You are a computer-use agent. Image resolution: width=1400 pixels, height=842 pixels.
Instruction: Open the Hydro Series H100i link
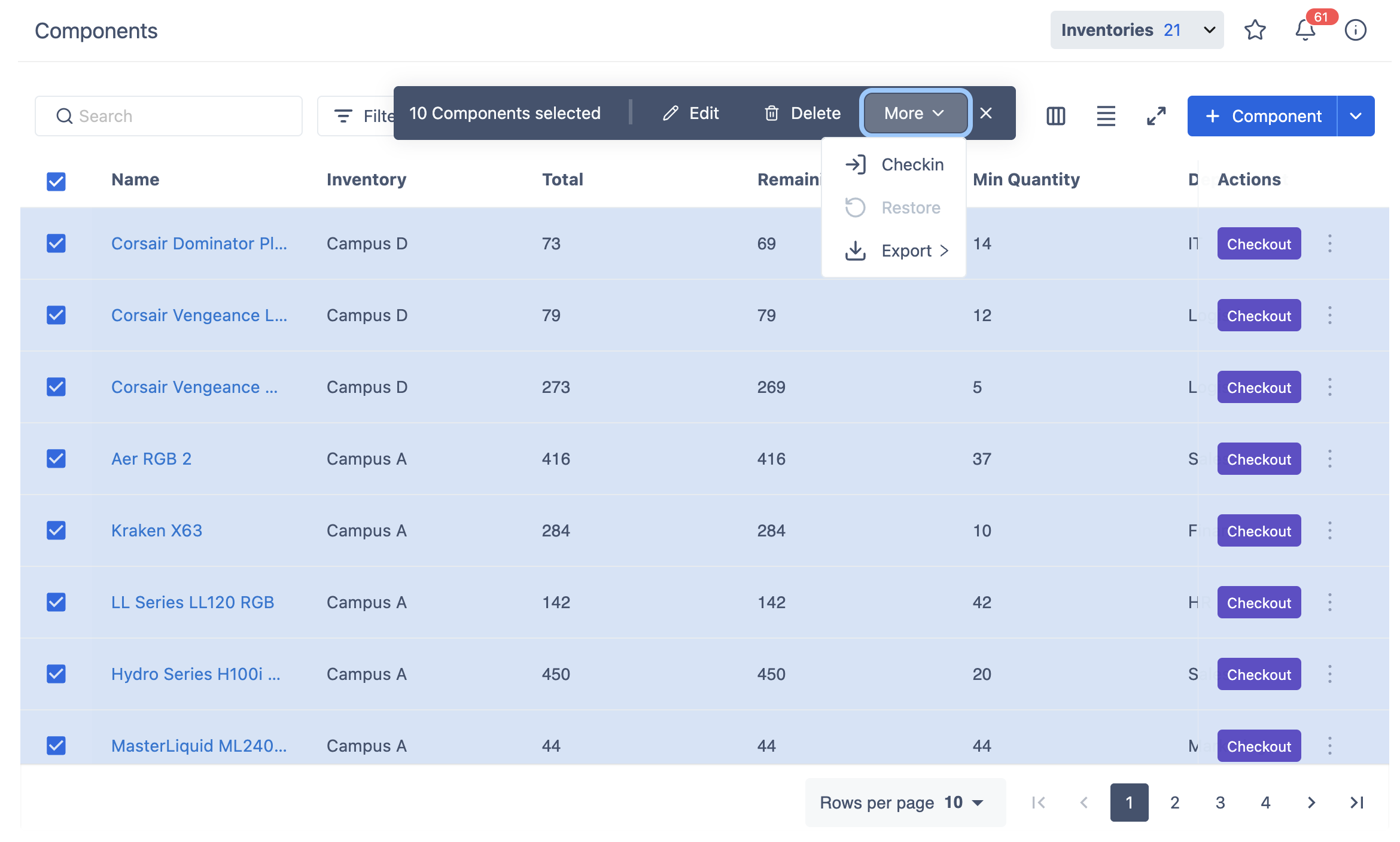(x=195, y=674)
